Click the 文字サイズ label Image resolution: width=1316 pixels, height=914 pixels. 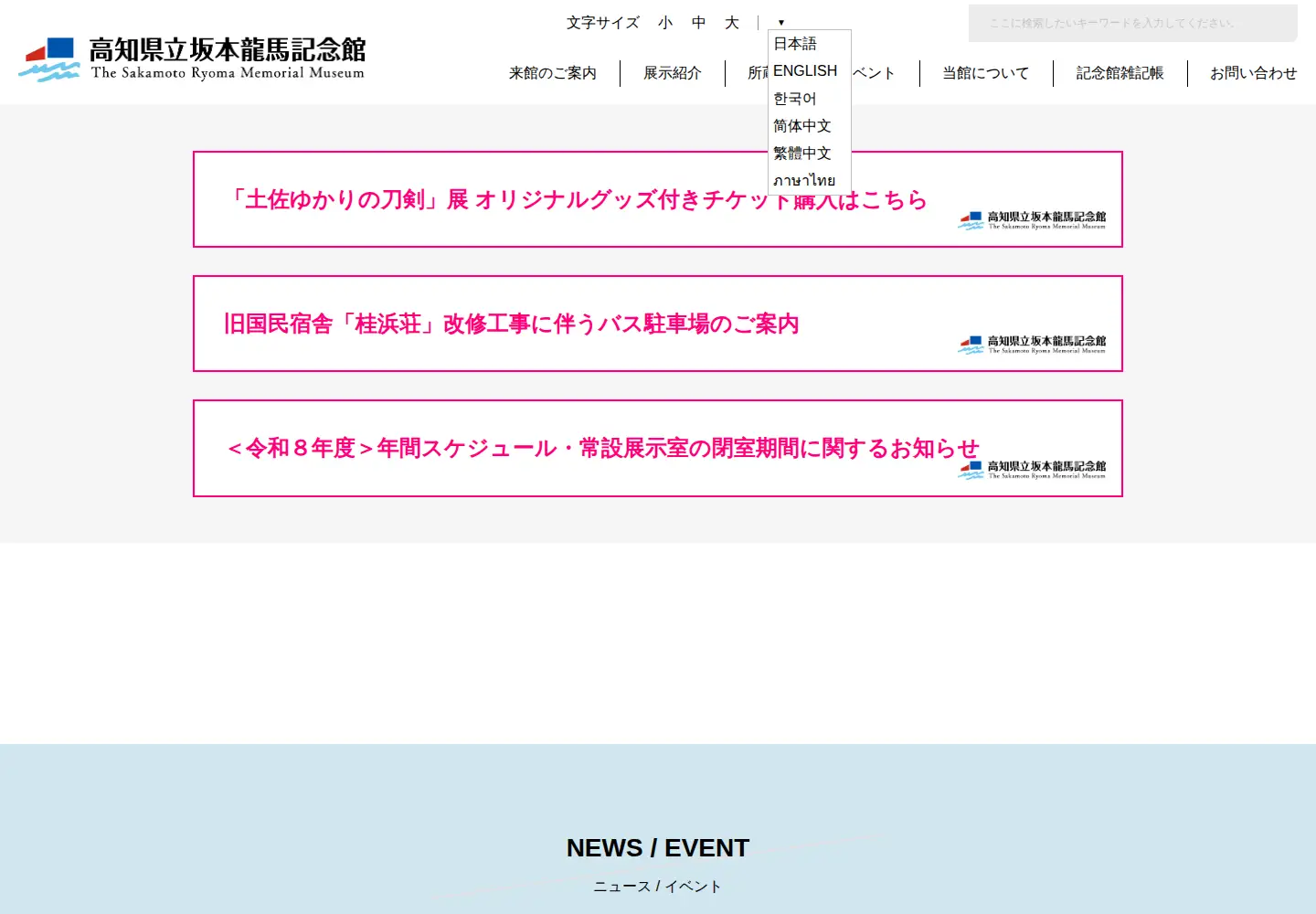(x=603, y=23)
